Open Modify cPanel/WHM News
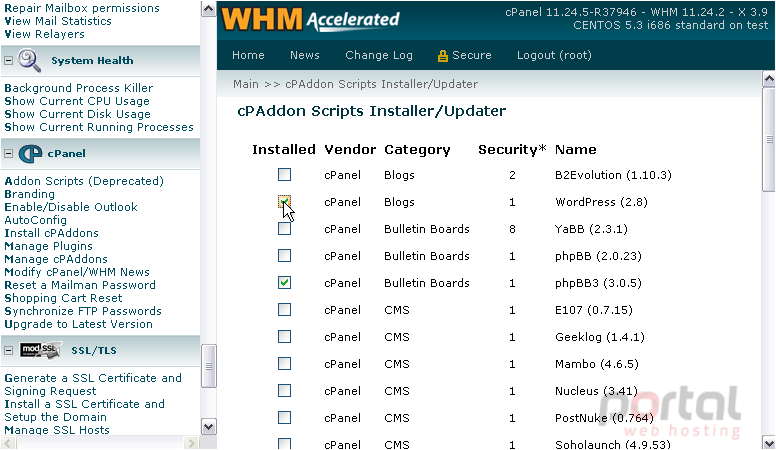The height and width of the screenshot is (450, 776). click(77, 272)
